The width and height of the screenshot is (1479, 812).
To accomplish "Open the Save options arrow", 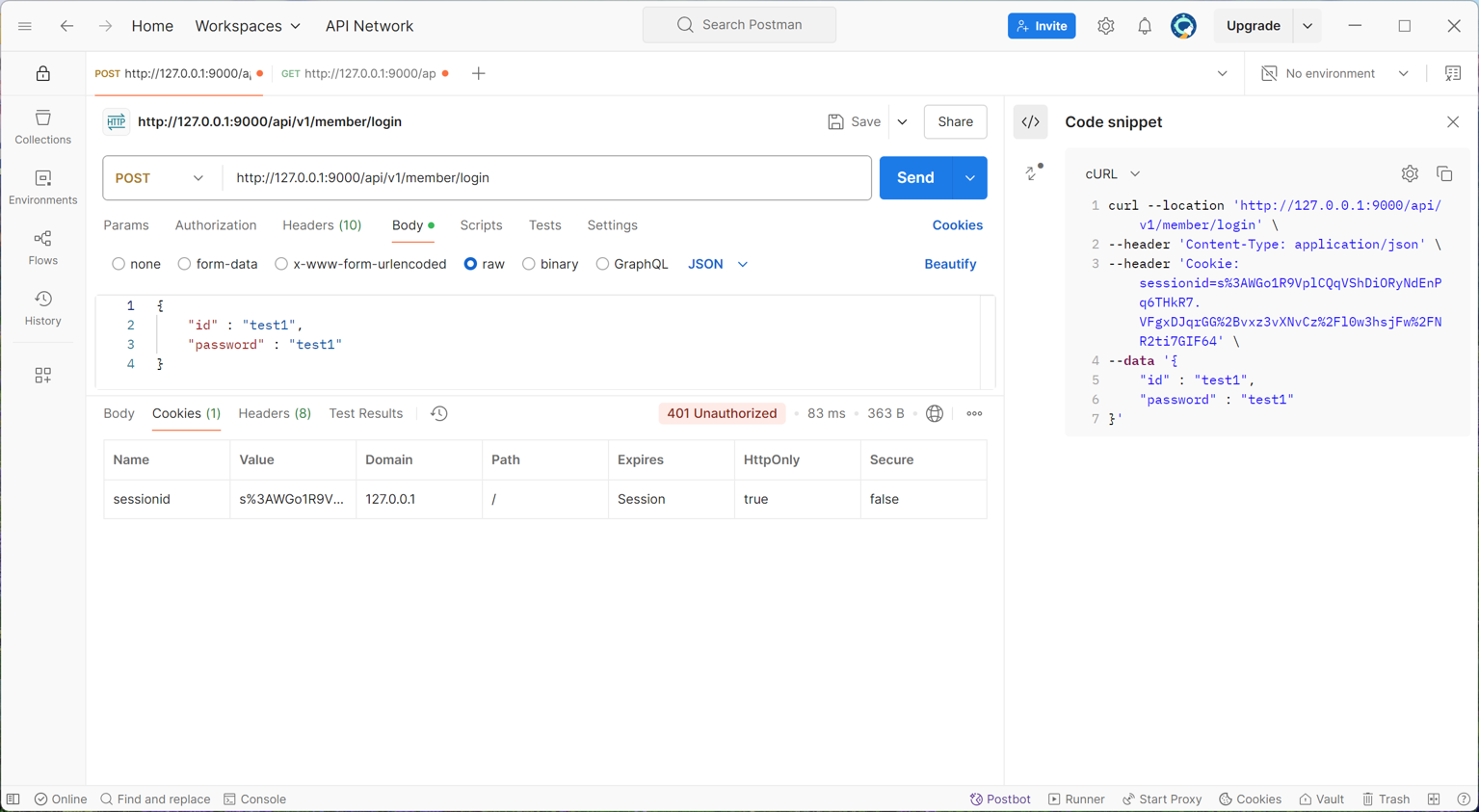I will point(903,122).
